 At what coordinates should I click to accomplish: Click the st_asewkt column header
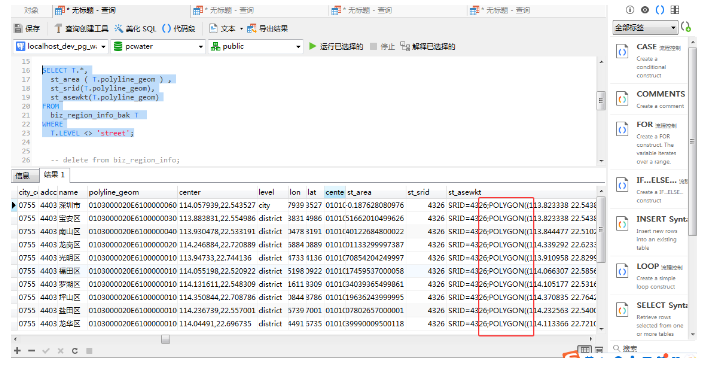click(522, 192)
